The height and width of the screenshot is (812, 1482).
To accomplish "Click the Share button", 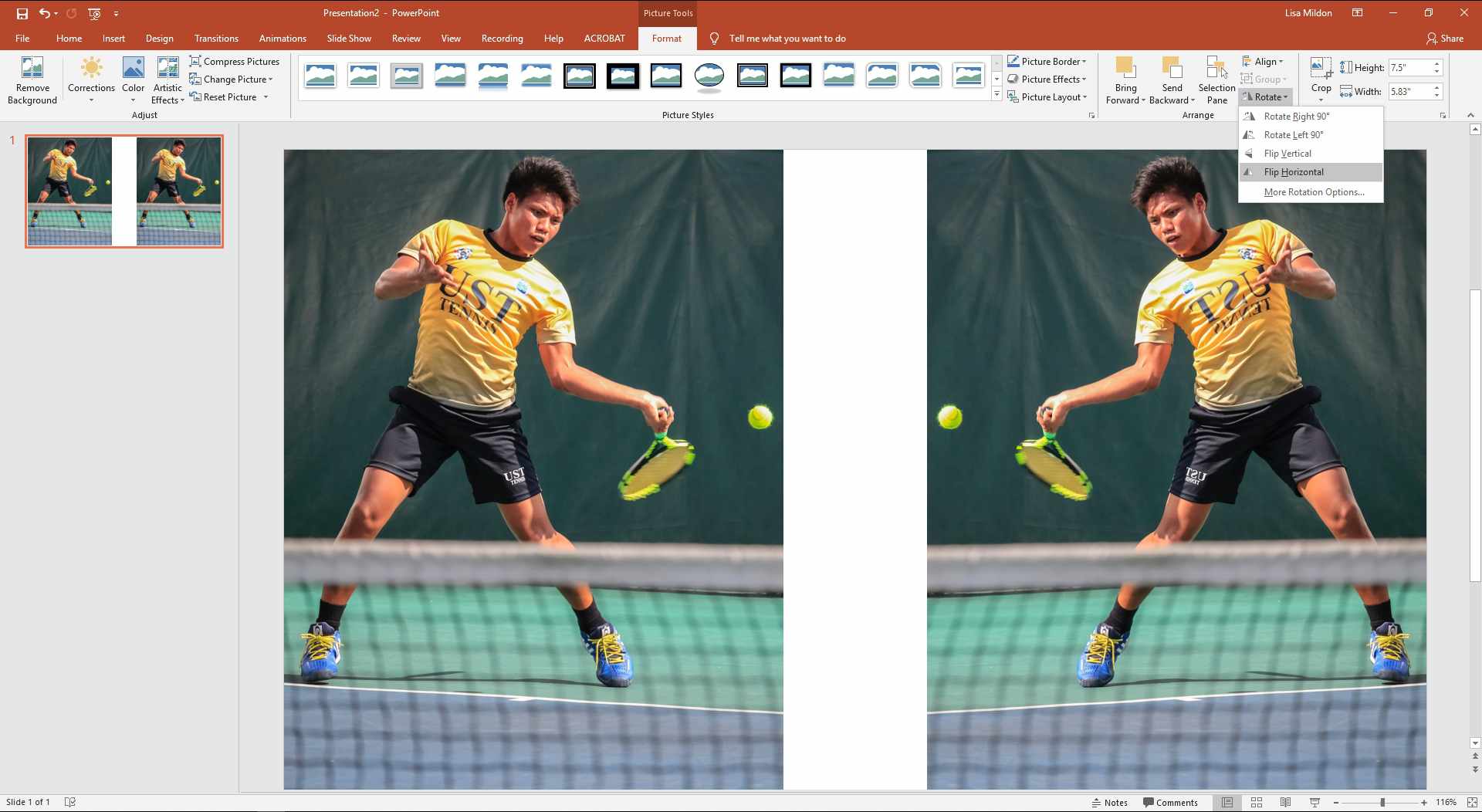I will click(x=1444, y=38).
